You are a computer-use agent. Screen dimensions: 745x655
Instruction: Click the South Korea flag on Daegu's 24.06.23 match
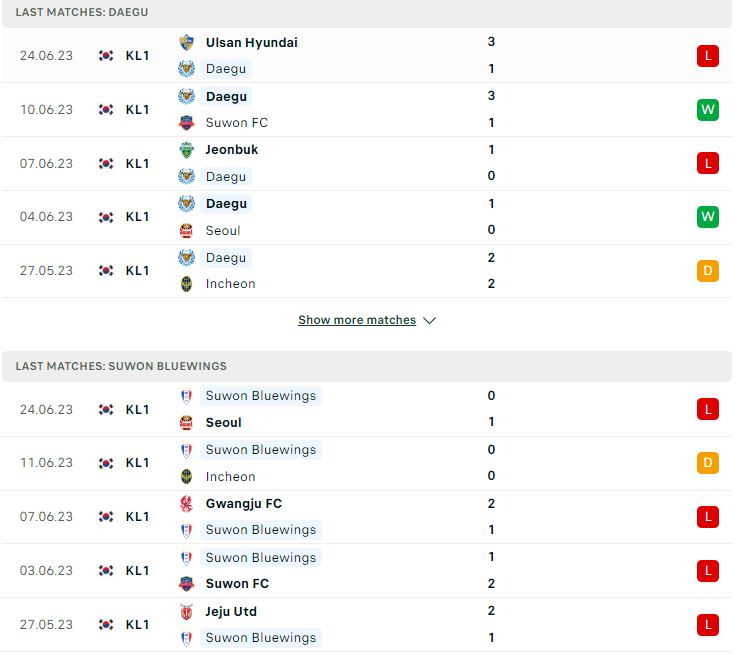click(x=106, y=56)
